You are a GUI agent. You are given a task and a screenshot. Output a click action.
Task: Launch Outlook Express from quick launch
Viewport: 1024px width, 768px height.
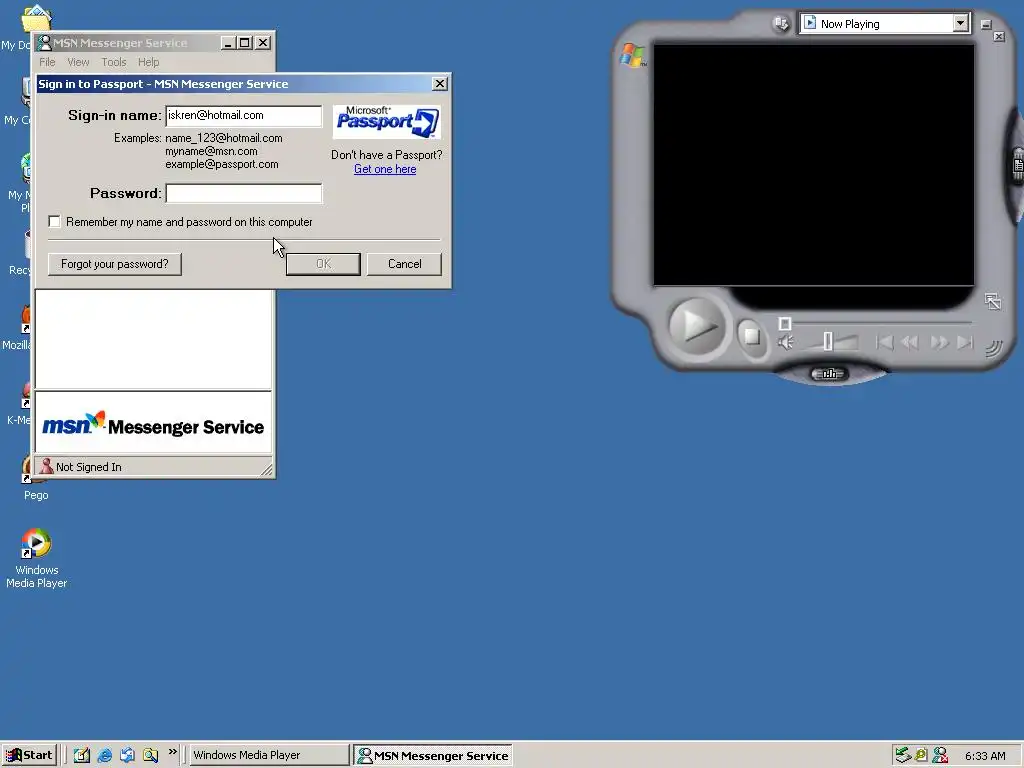coord(127,755)
